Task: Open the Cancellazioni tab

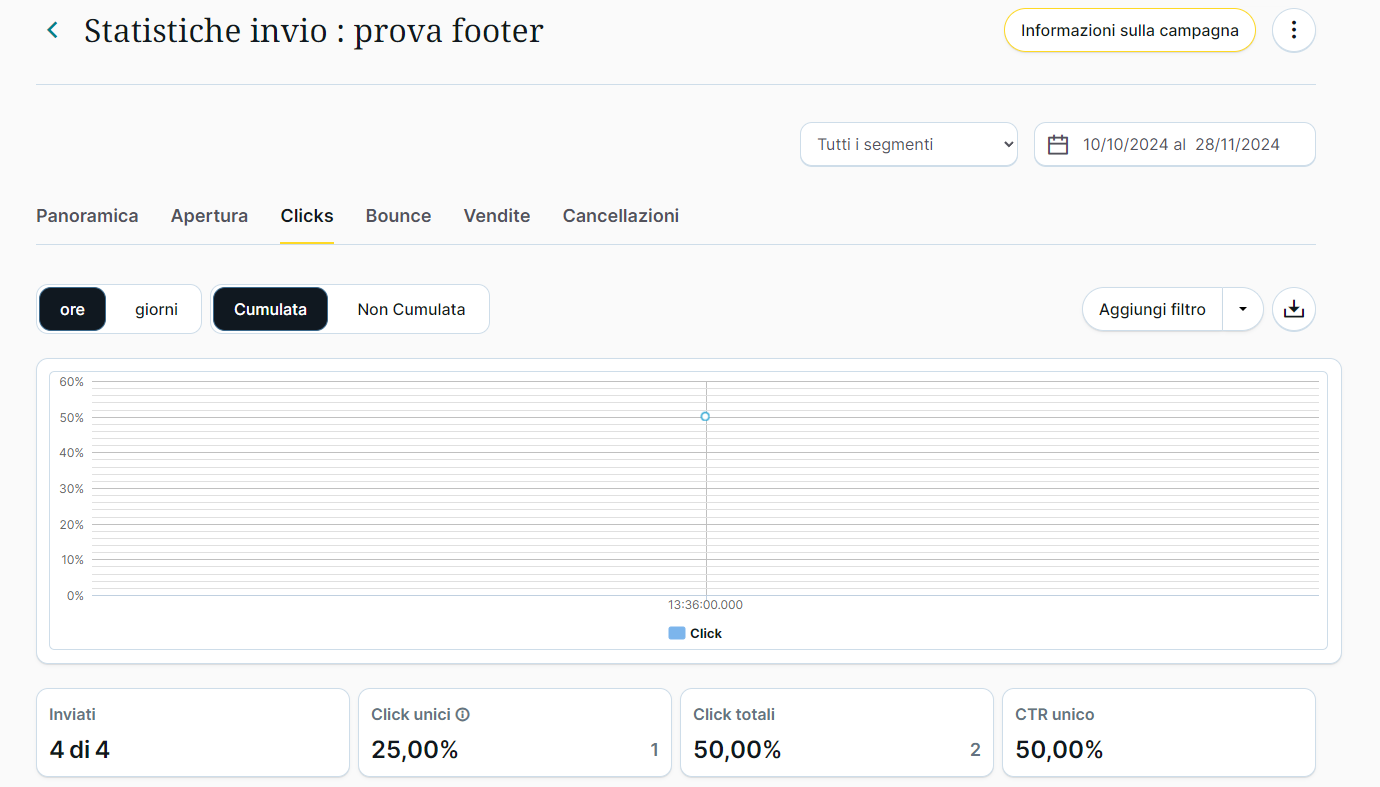Action: pos(620,216)
